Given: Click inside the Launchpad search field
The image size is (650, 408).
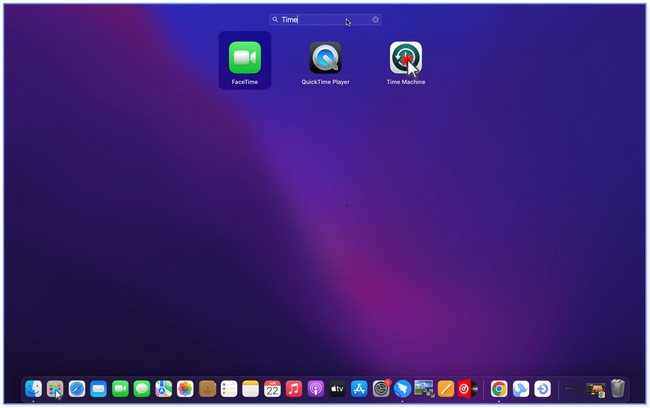Looking at the screenshot, I should [x=325, y=19].
